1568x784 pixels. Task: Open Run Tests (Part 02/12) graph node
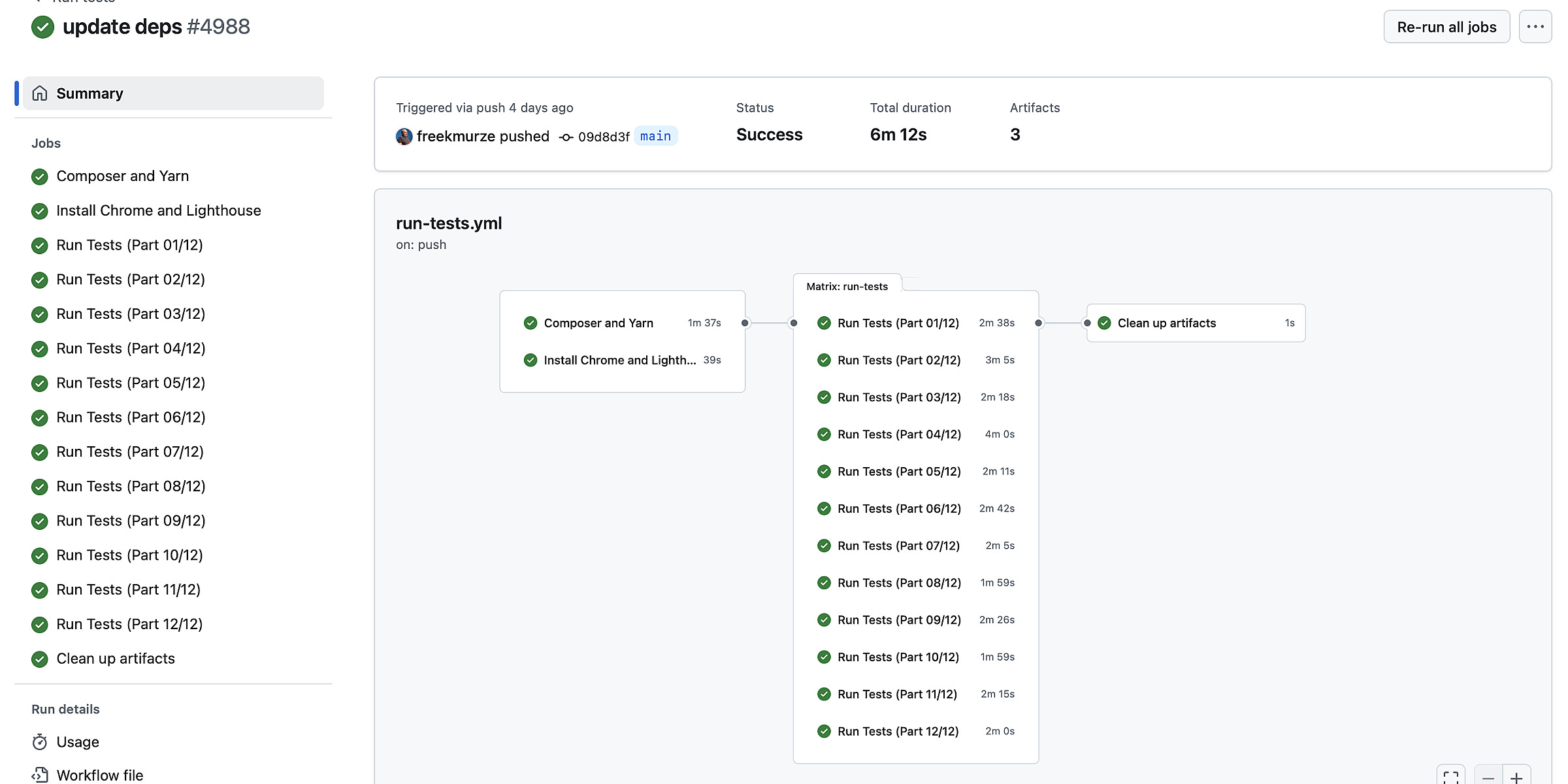pos(916,360)
